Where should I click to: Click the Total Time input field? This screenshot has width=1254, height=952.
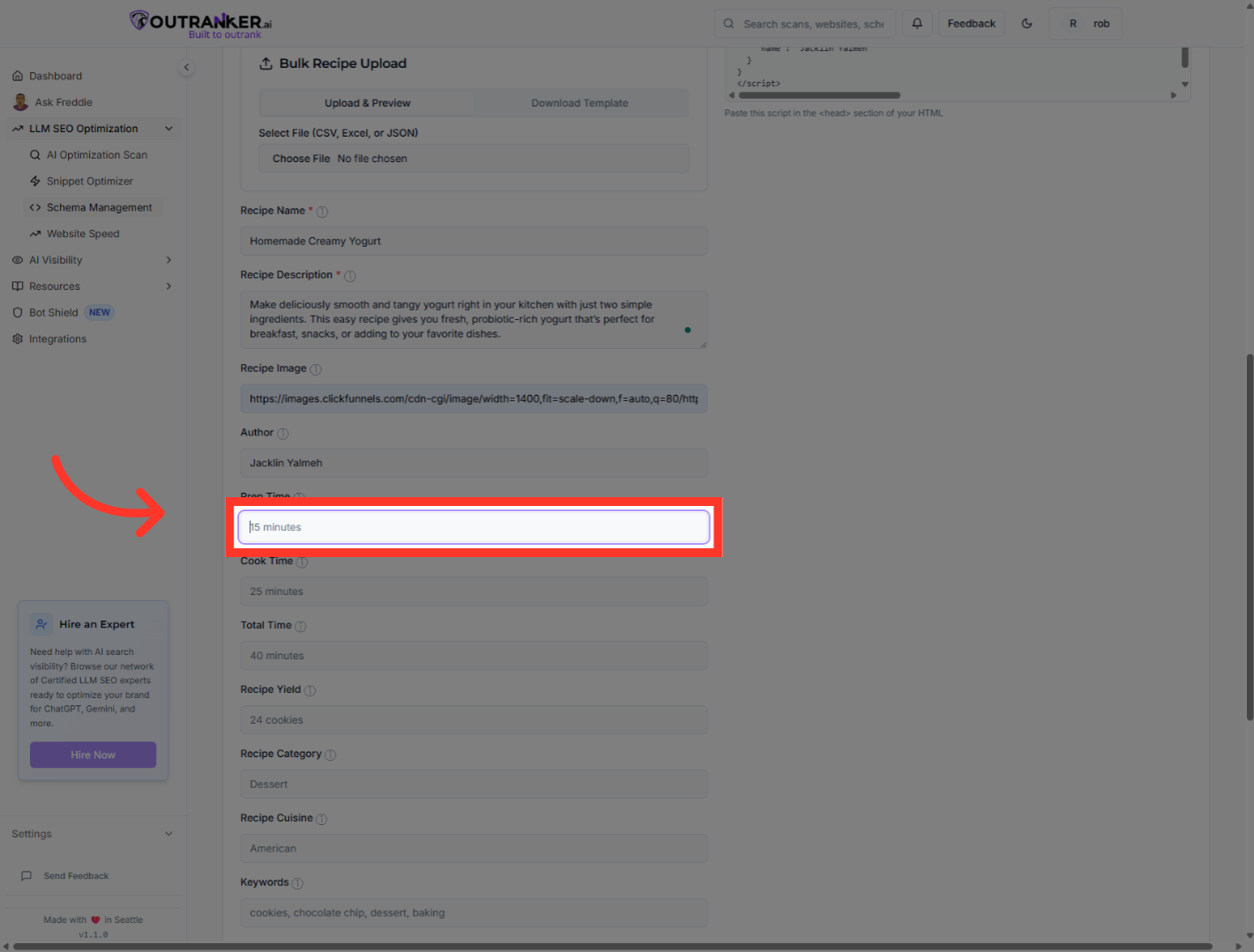coord(474,656)
